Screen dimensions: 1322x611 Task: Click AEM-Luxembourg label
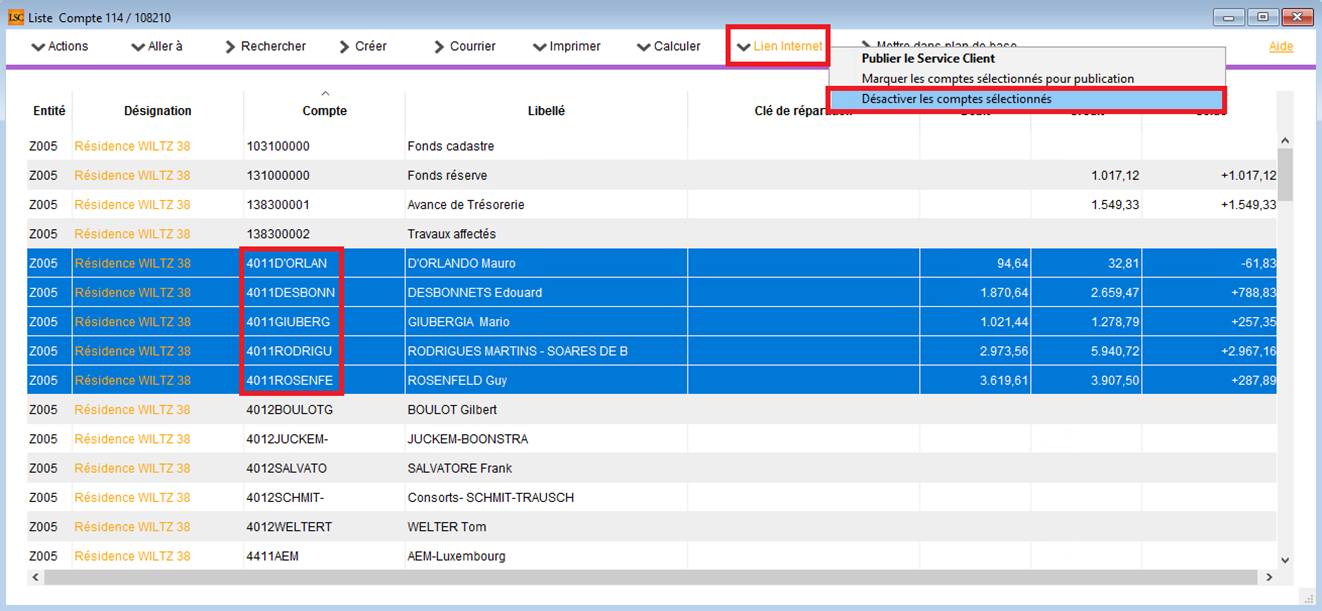(x=457, y=556)
